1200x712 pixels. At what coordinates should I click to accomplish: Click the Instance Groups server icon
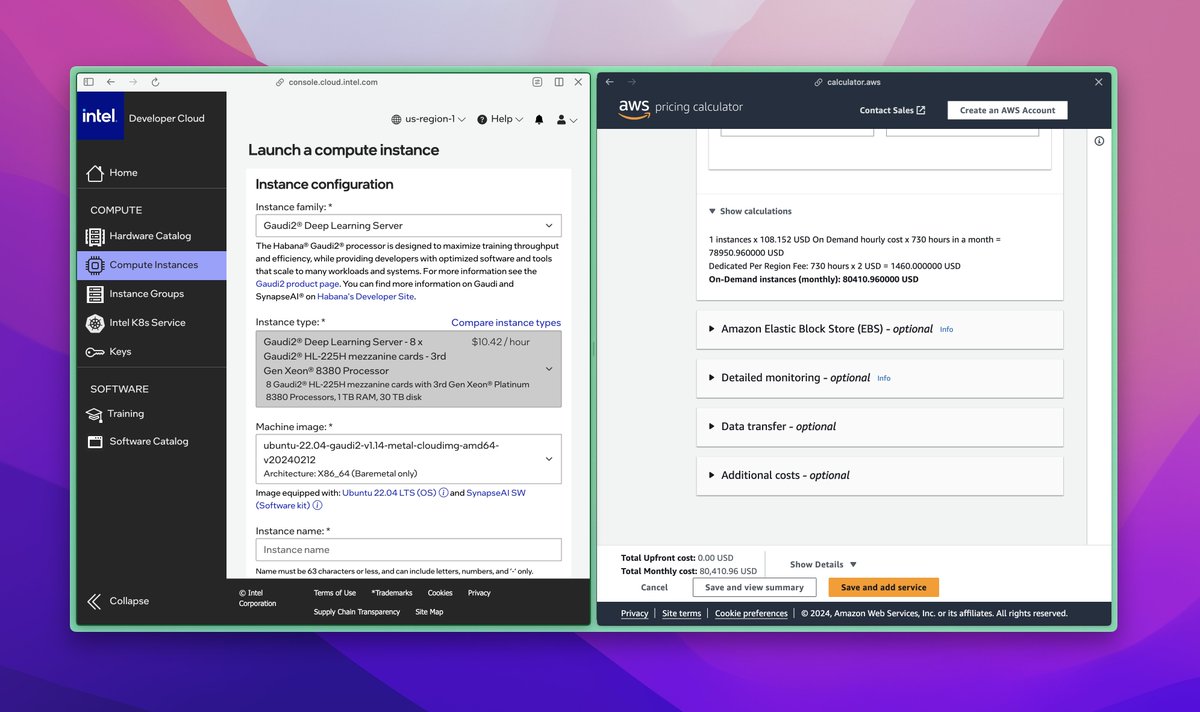95,294
